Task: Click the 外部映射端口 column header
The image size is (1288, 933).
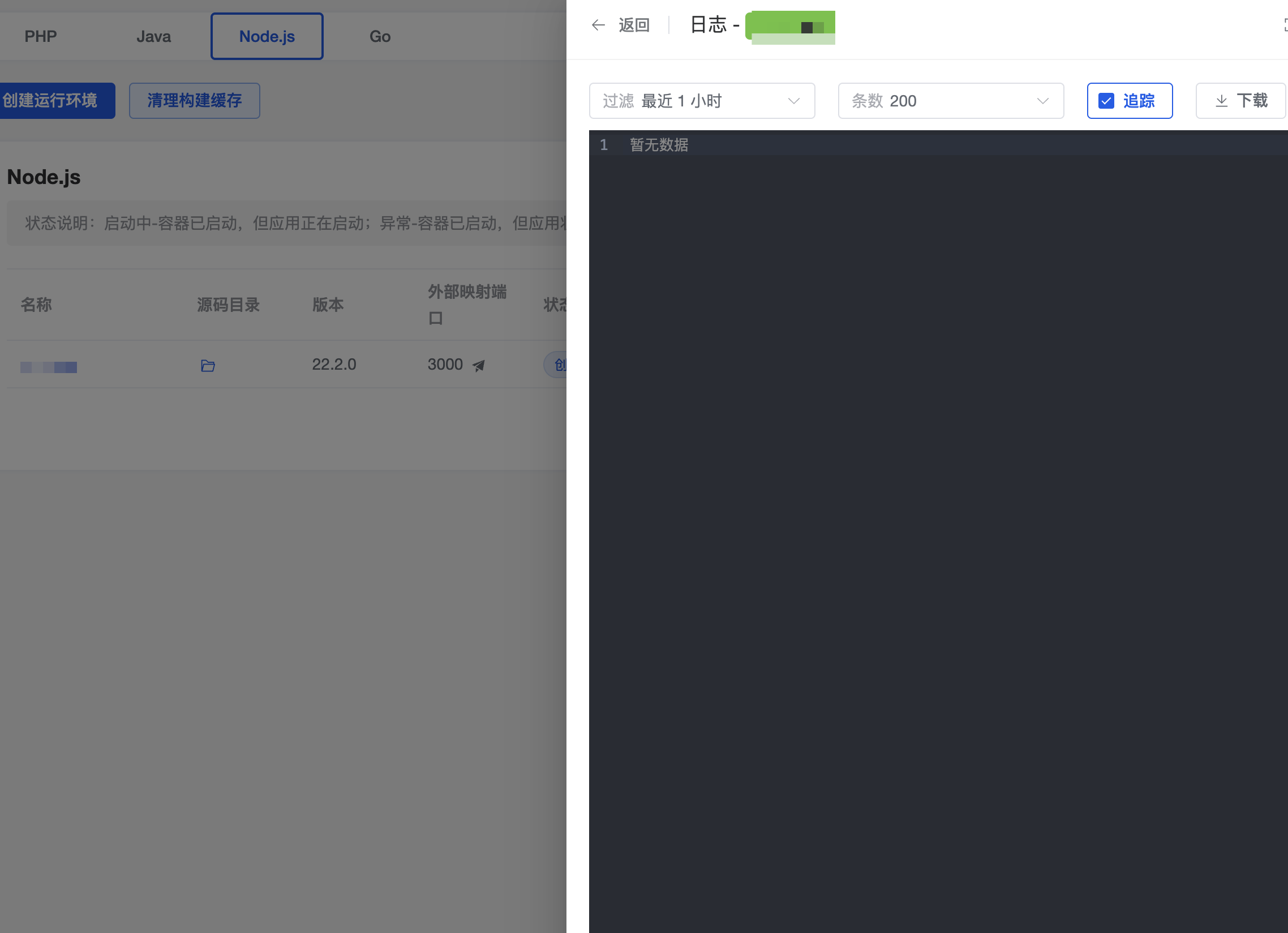Action: 467,305
